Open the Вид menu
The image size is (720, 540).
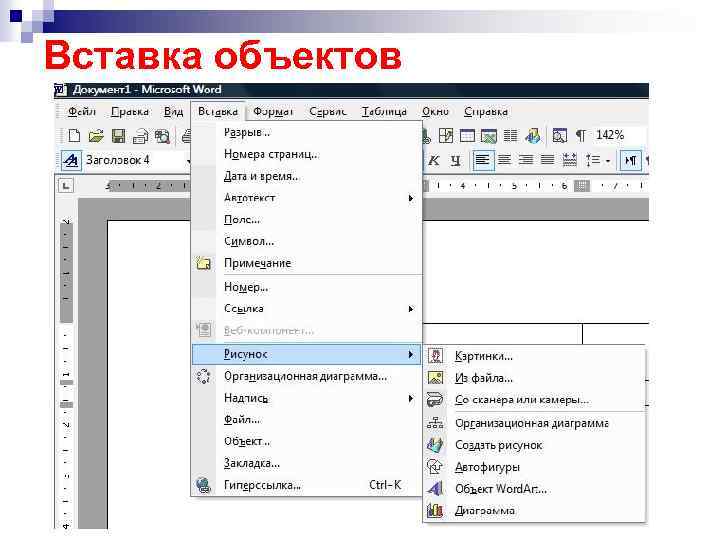[173, 112]
